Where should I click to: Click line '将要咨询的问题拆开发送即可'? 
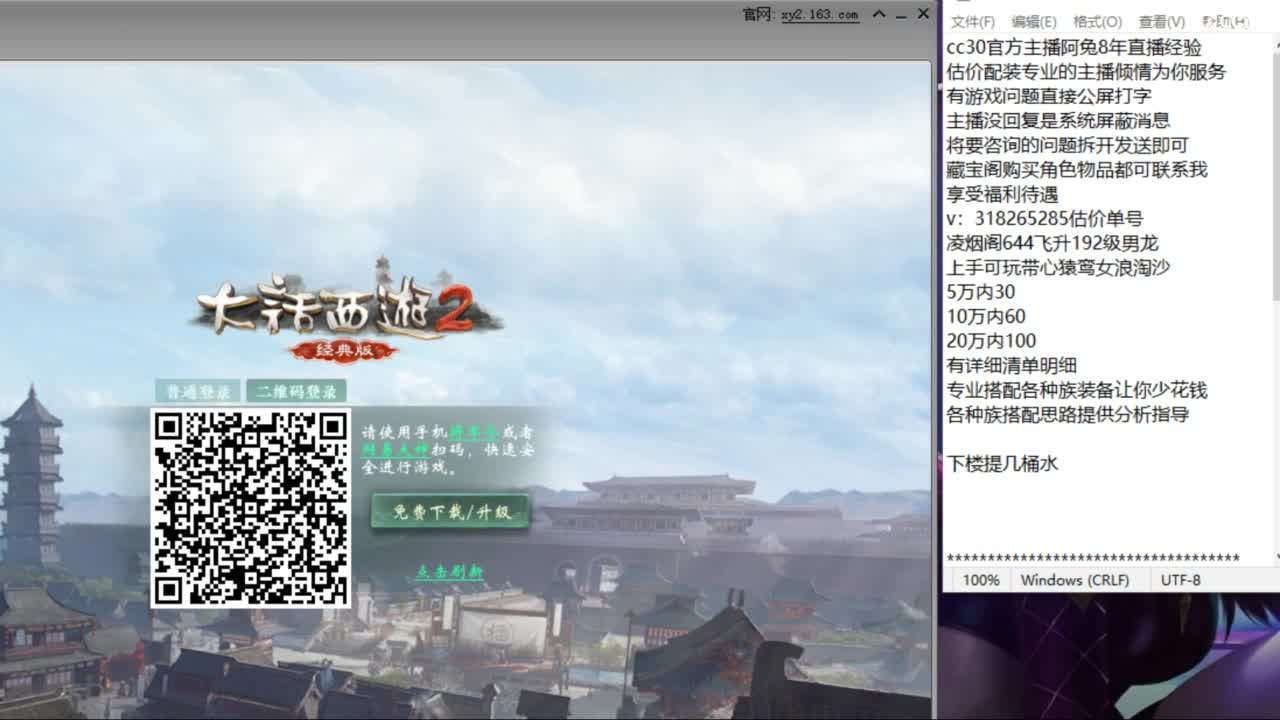point(1067,145)
